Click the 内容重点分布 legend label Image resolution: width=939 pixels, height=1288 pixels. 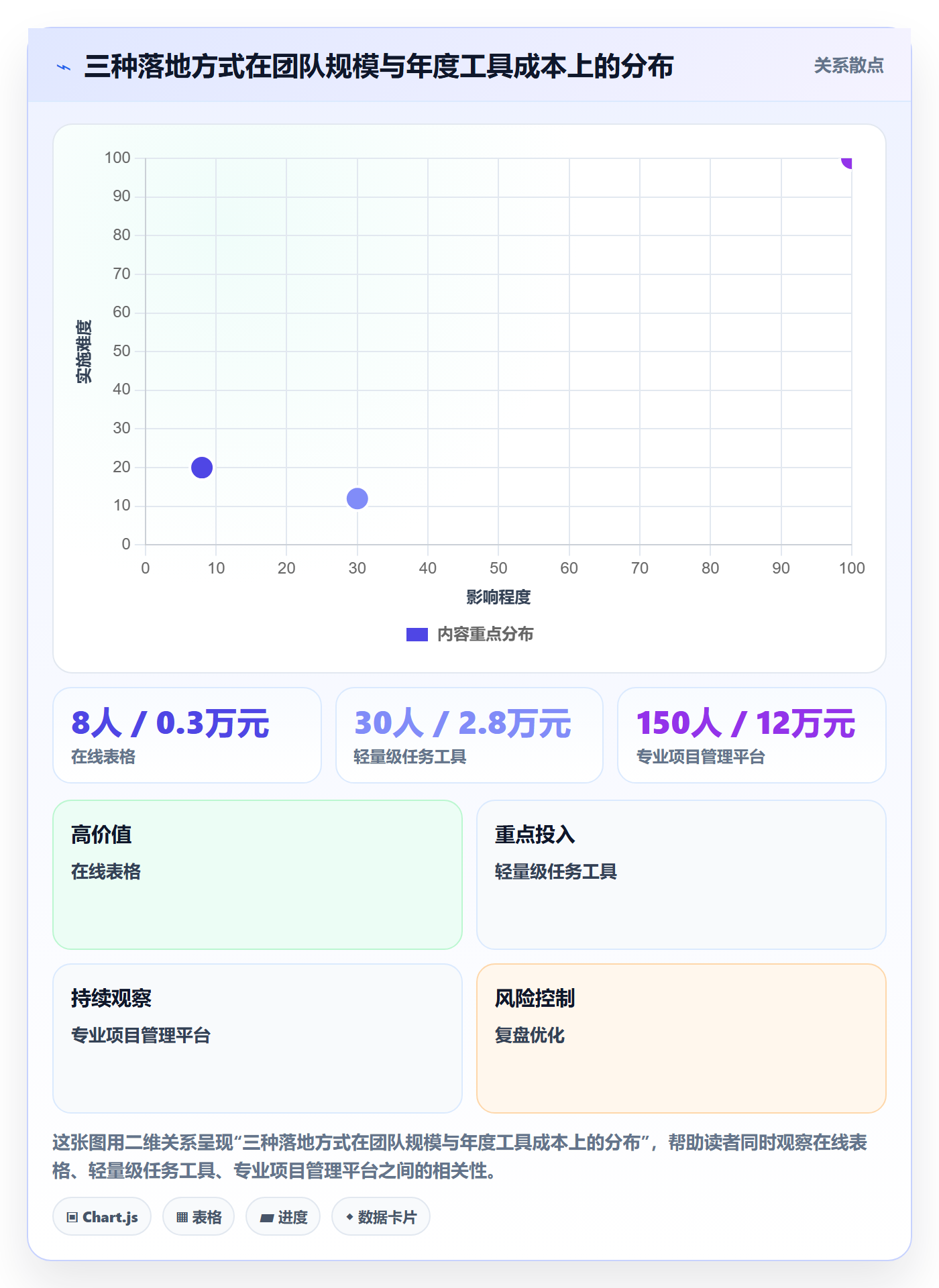[x=485, y=635]
